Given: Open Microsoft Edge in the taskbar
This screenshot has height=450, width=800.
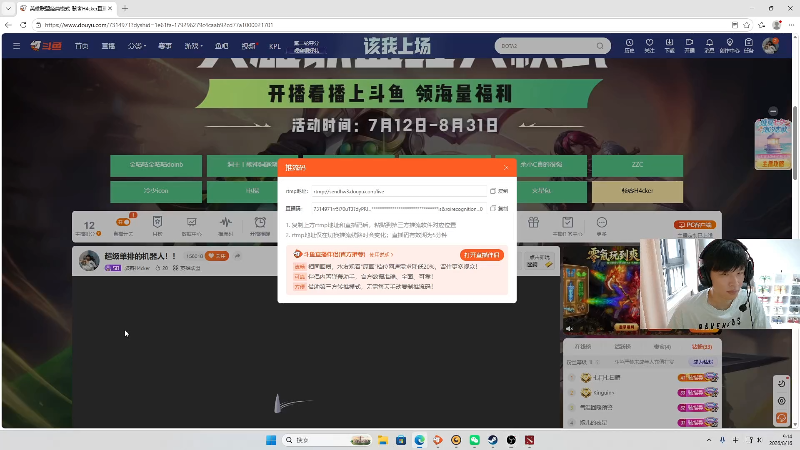Looking at the screenshot, I should (x=419, y=440).
